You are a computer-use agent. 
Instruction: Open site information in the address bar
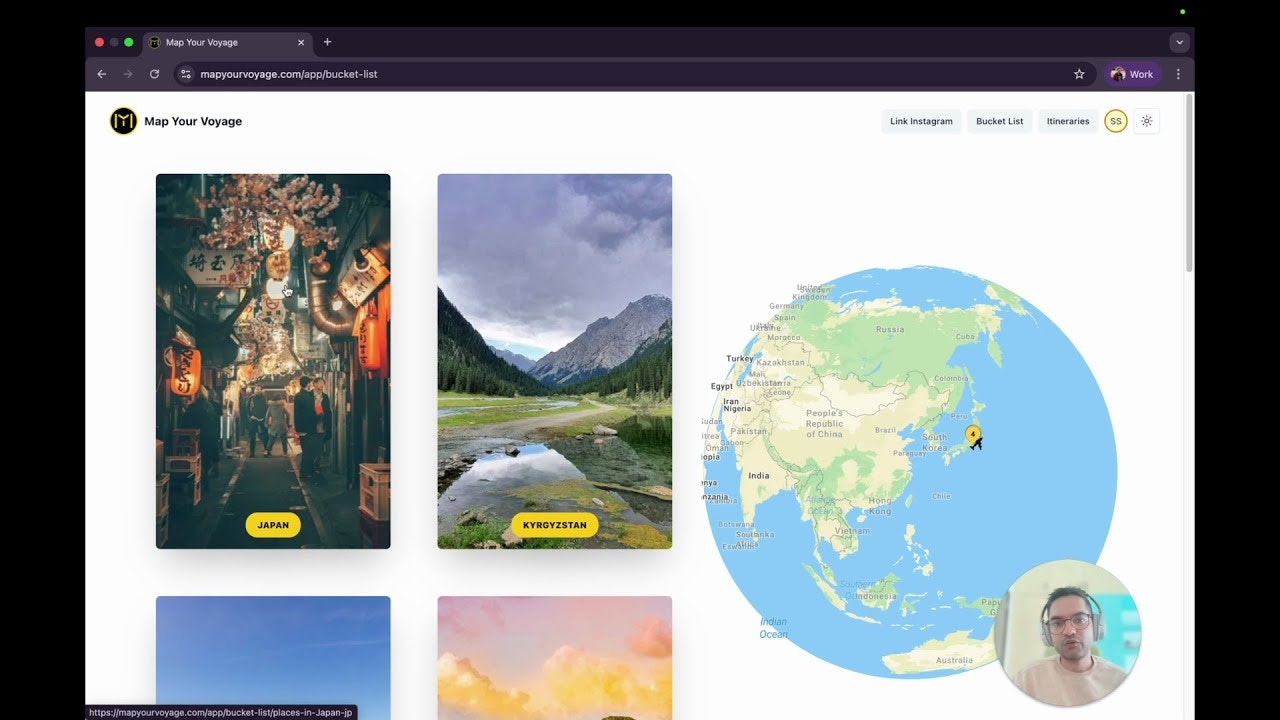pyautogui.click(x=185, y=74)
